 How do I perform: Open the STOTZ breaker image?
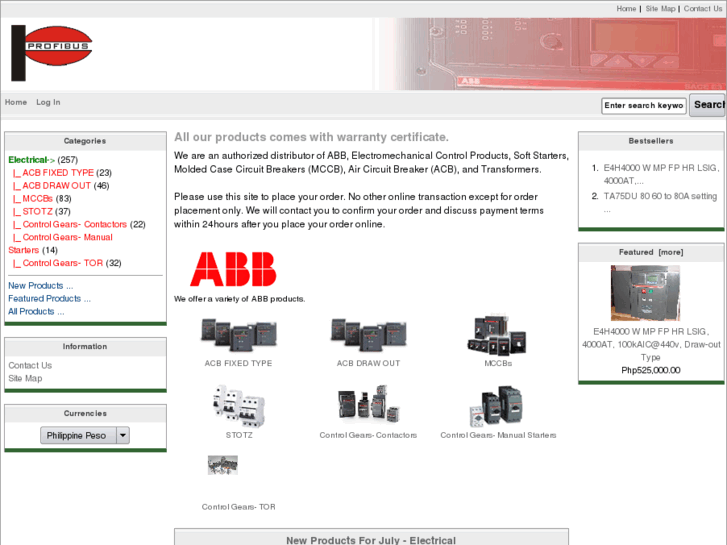pos(238,405)
